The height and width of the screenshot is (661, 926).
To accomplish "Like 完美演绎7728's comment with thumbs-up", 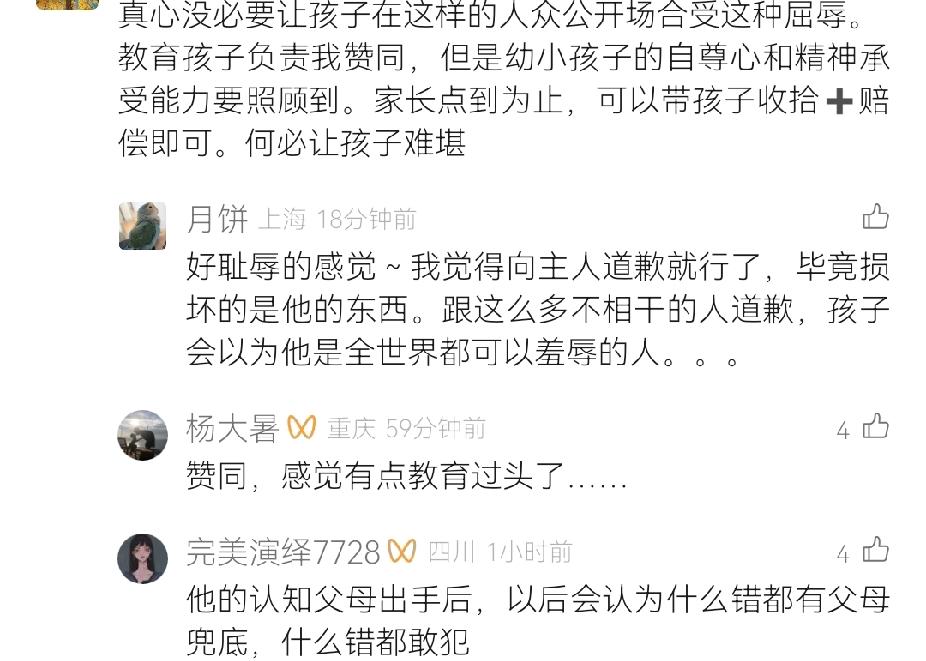I will click(875, 549).
